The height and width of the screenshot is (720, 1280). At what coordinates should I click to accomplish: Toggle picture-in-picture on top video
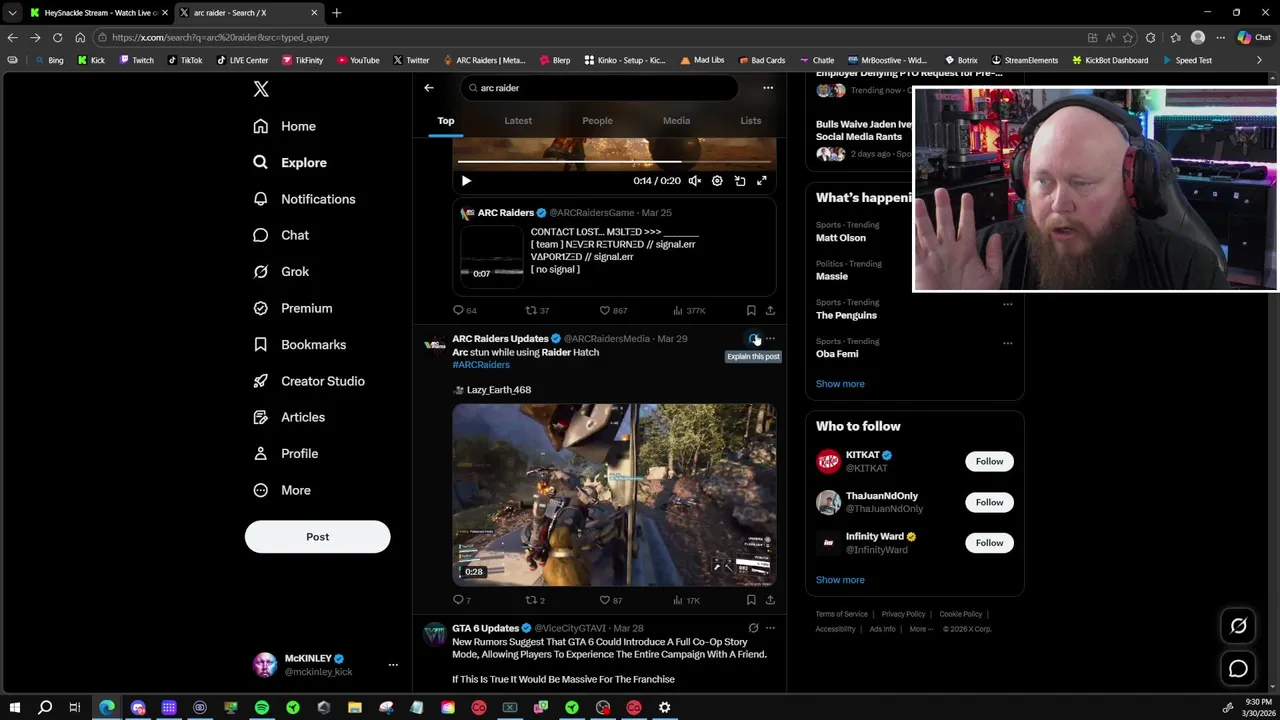[740, 181]
